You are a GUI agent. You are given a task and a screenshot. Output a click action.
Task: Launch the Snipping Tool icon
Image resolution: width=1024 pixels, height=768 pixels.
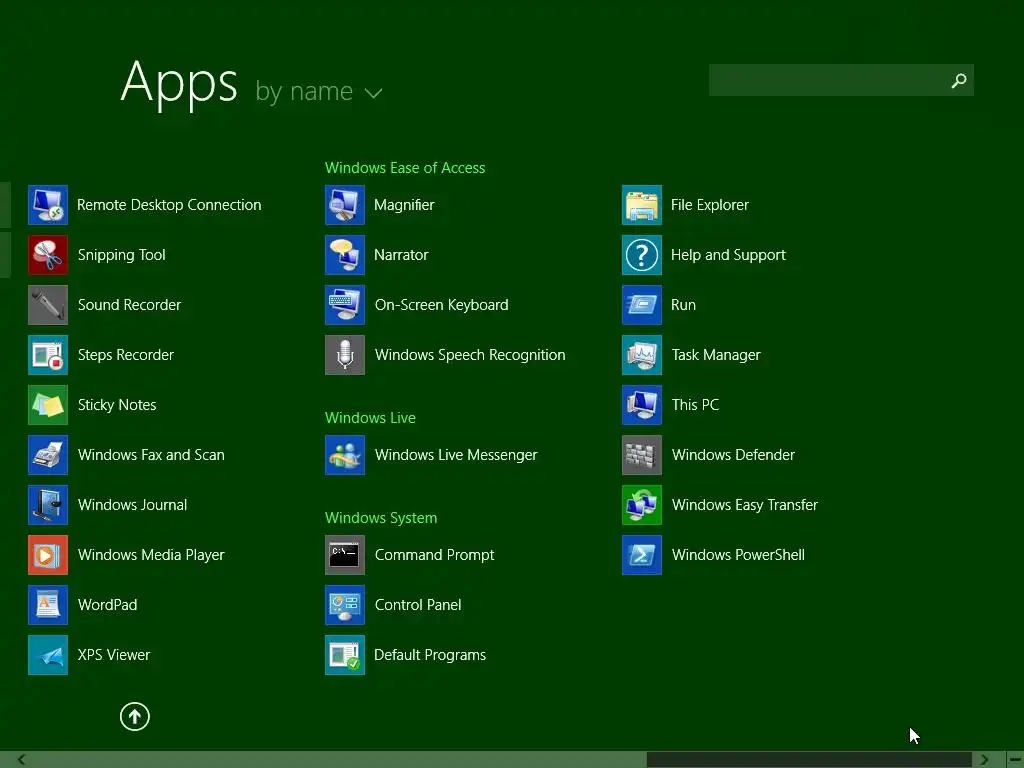(x=48, y=255)
